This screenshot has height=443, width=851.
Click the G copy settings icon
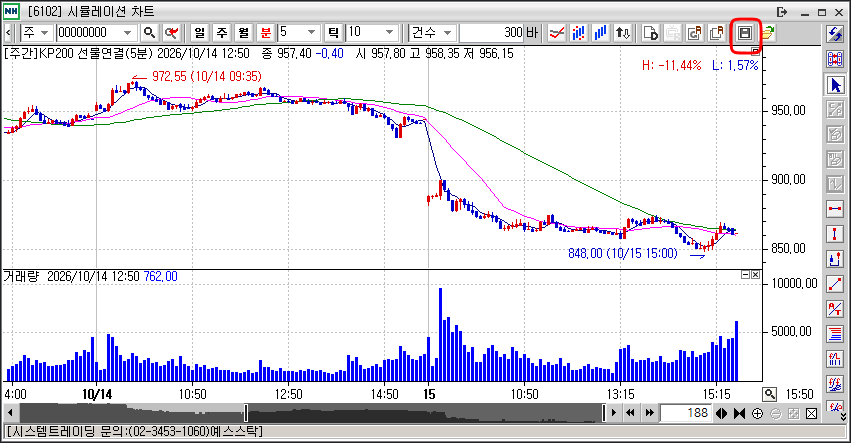694,33
